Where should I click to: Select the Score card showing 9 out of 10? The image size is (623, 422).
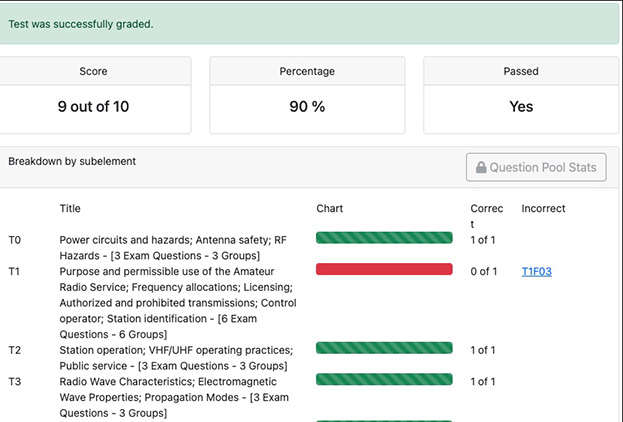pyautogui.click(x=92, y=95)
